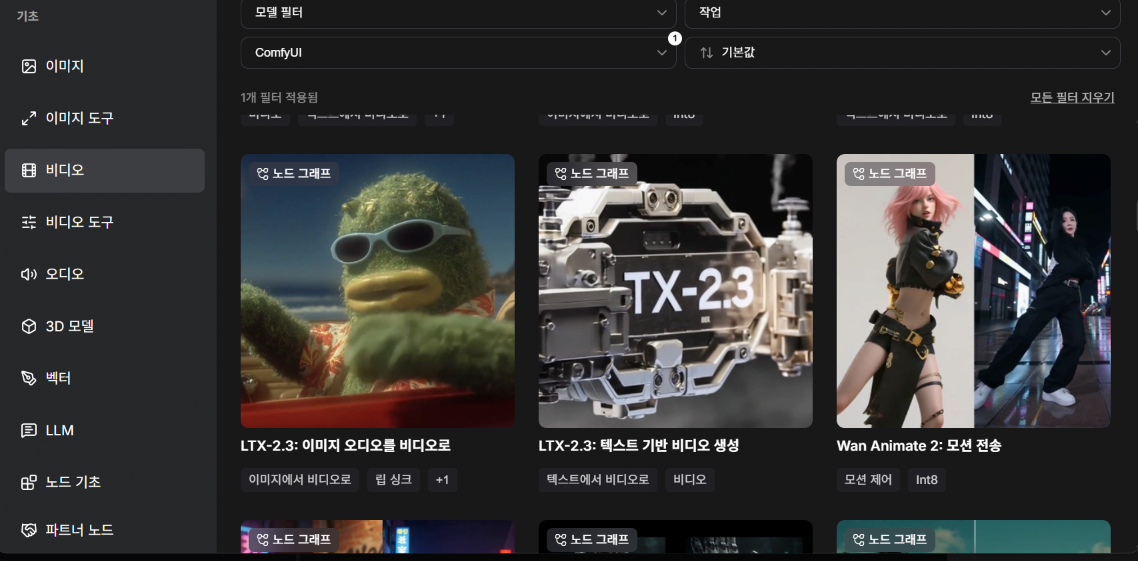The image size is (1138, 561).
Task: Click chevron arrow of 기본값 dropdown
Action: (x=1105, y=53)
